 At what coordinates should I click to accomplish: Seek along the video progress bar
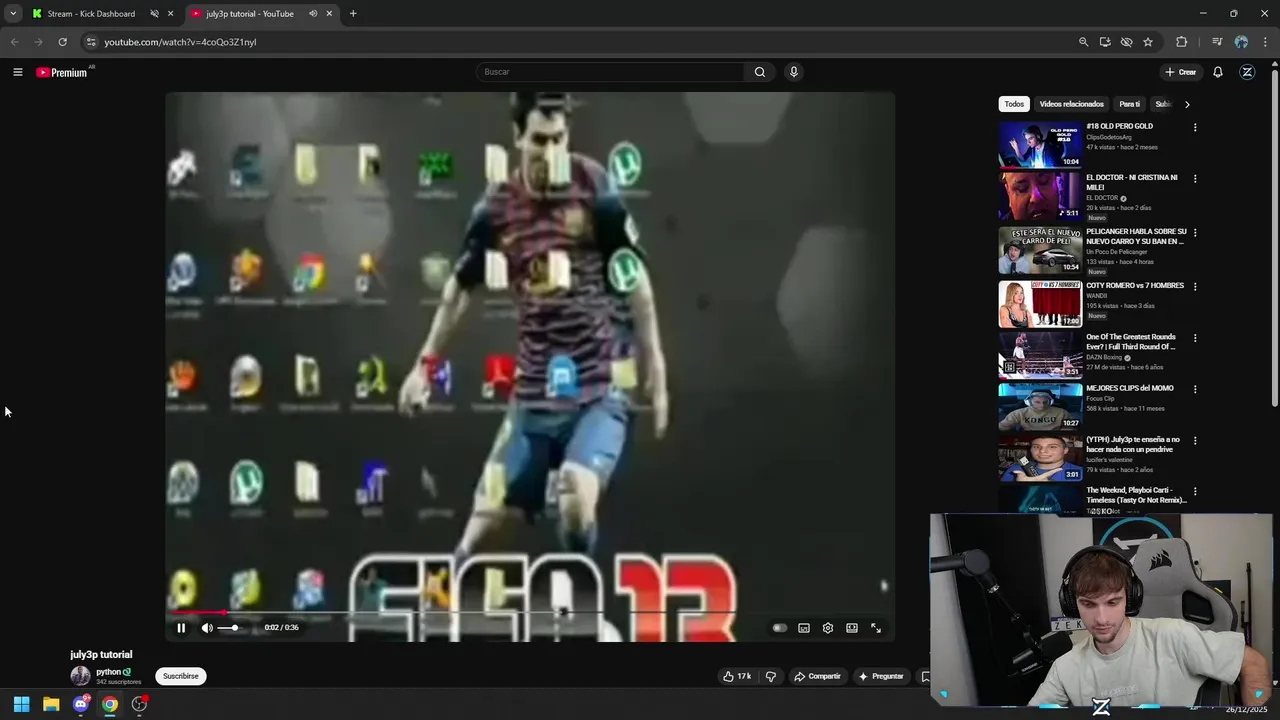[530, 612]
